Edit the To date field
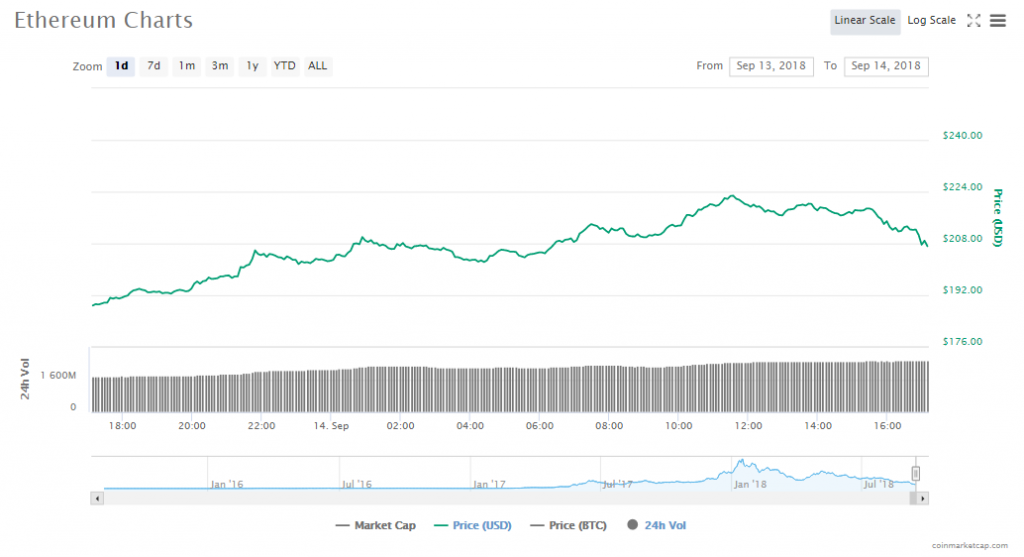The width and height of the screenshot is (1024, 557). pos(886,66)
